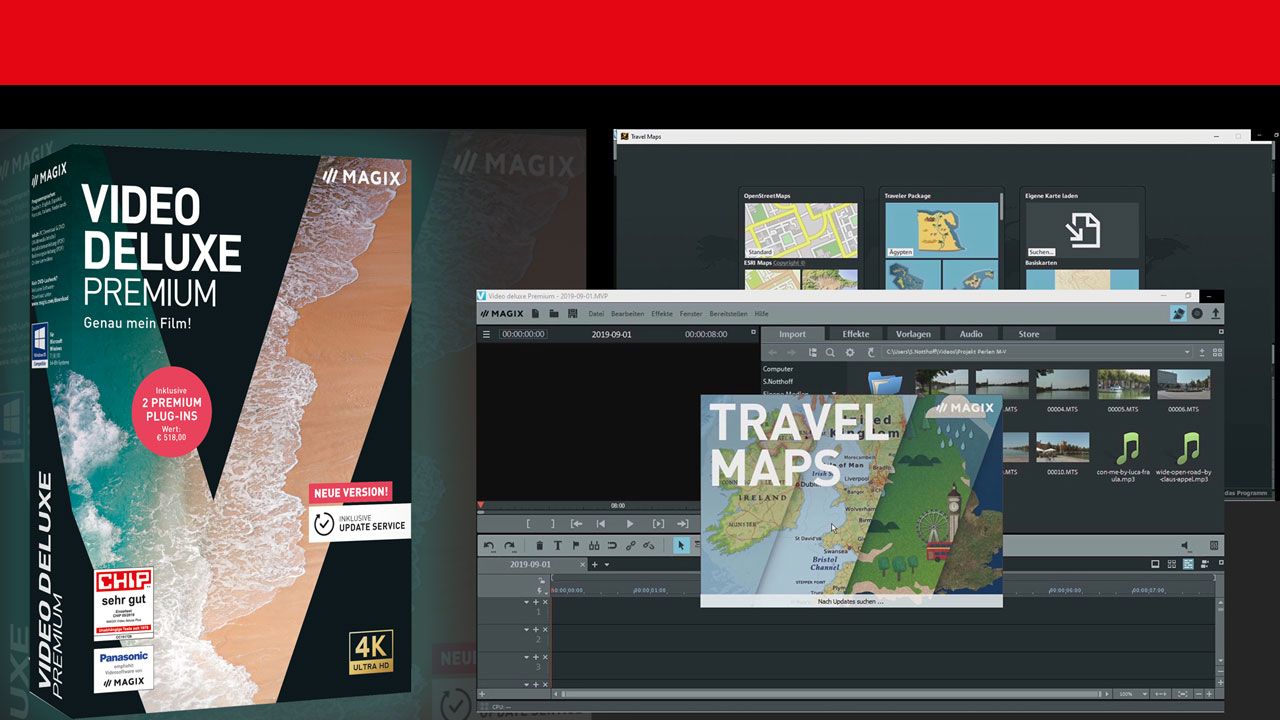1280x720 pixels.
Task: Open the 100% zoom level dropdown
Action: [x=1133, y=693]
